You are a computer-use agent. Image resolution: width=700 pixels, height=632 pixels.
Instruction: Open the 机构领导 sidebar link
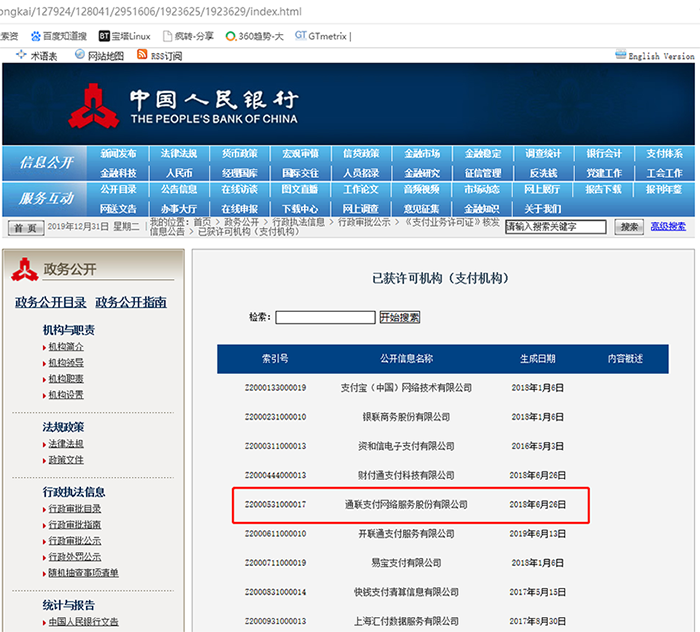coord(66,363)
